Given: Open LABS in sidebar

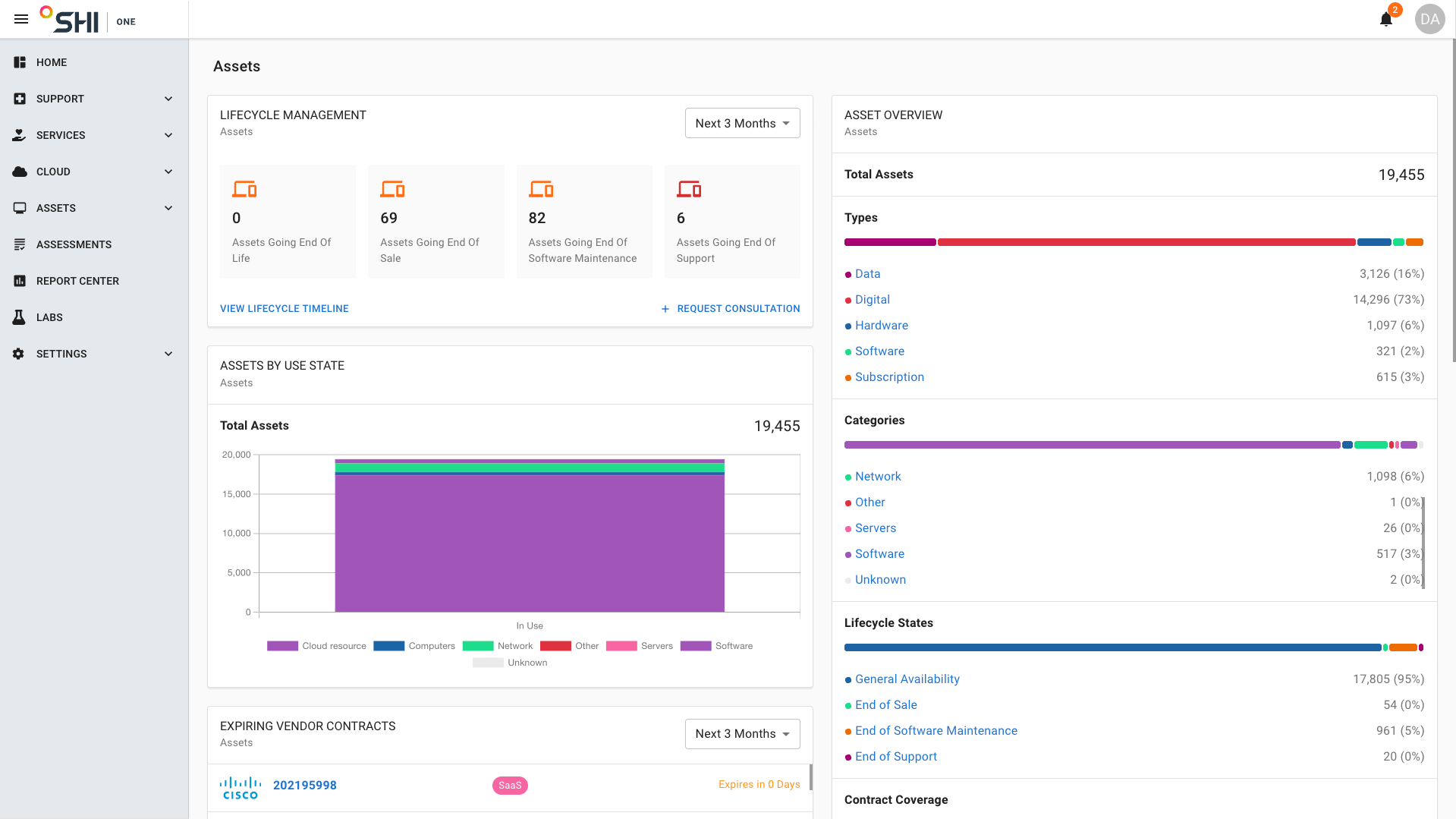Looking at the screenshot, I should coord(94,317).
